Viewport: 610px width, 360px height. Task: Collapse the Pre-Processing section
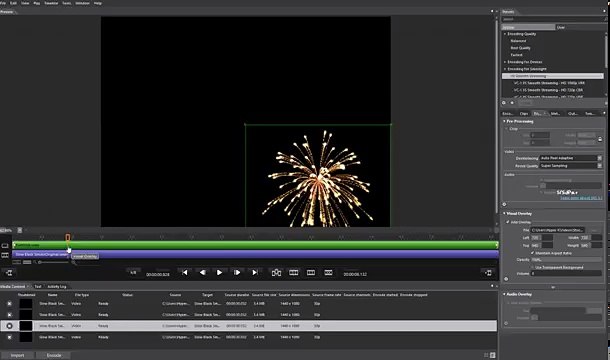pos(505,121)
